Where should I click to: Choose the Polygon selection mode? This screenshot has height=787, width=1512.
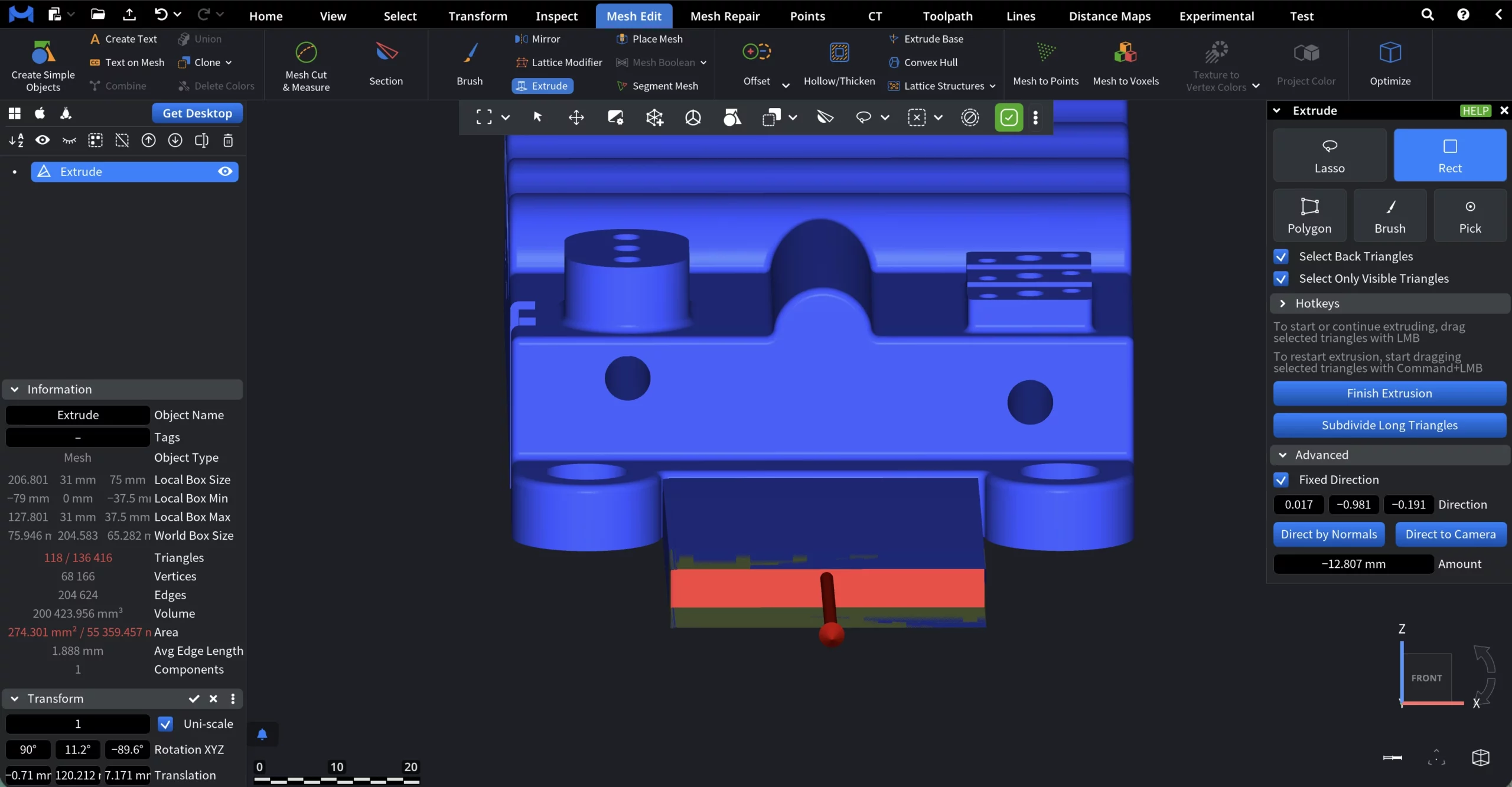pos(1309,215)
